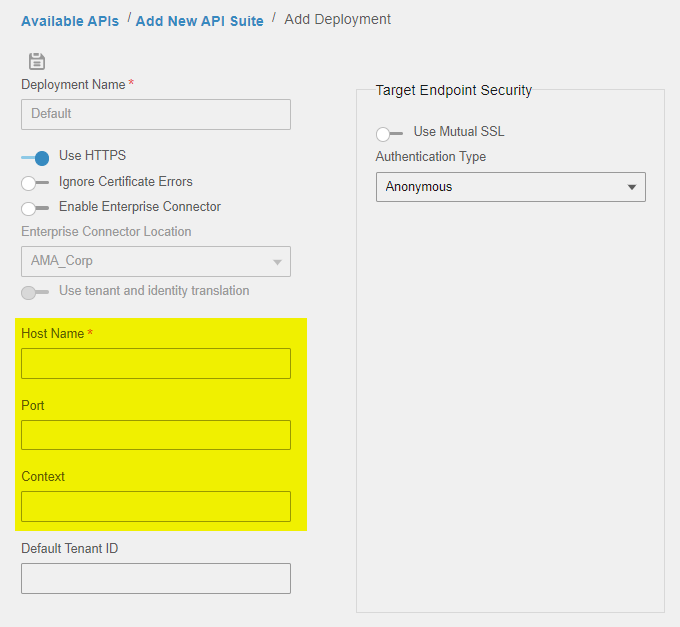
Task: Click the save disk icon
Action: (x=37, y=61)
